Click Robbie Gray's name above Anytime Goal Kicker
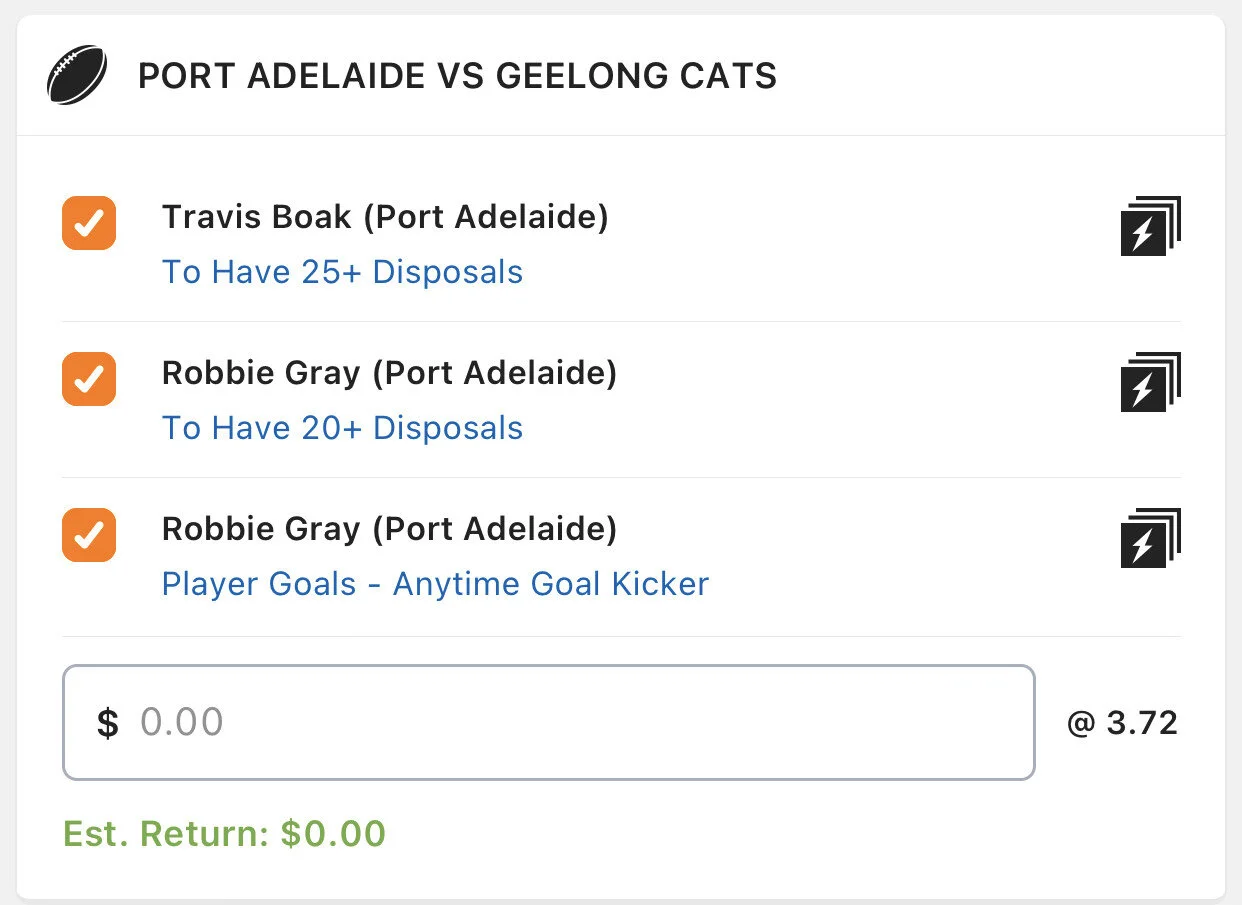Screen dimensions: 1242x905 [x=389, y=529]
